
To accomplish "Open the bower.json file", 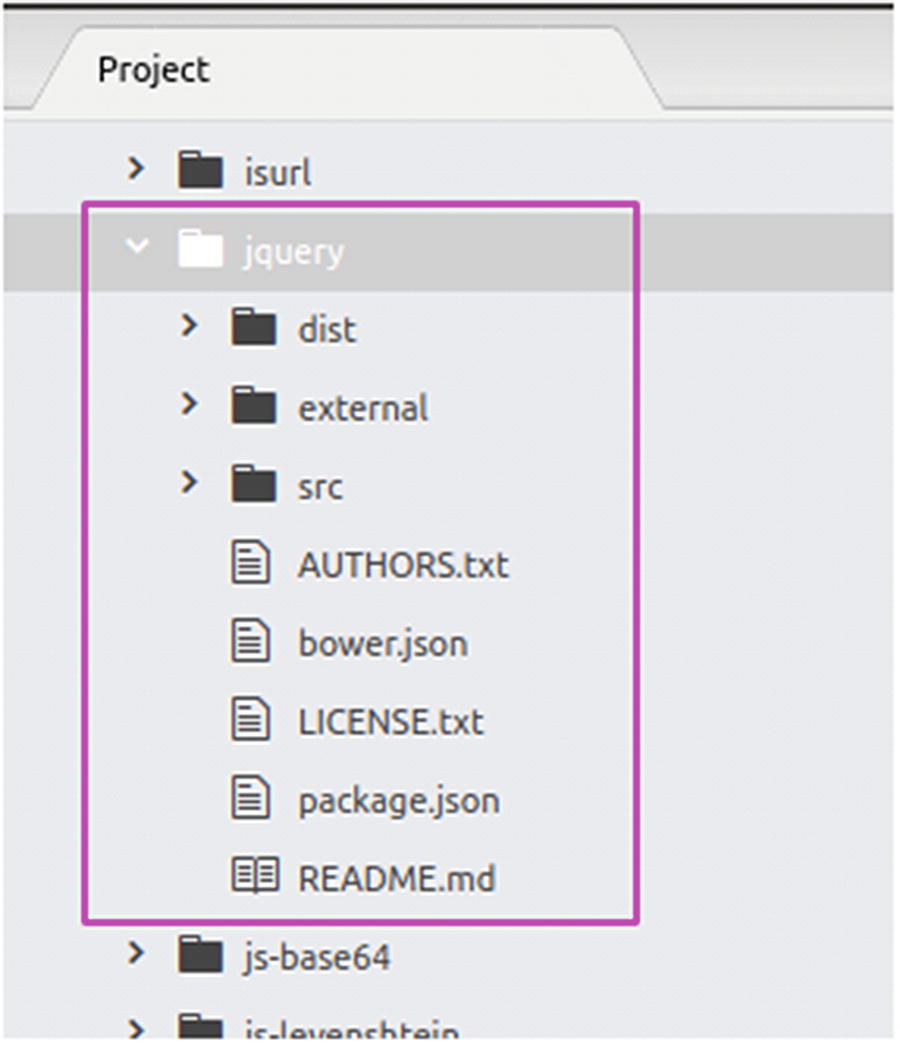I will (x=382, y=643).
